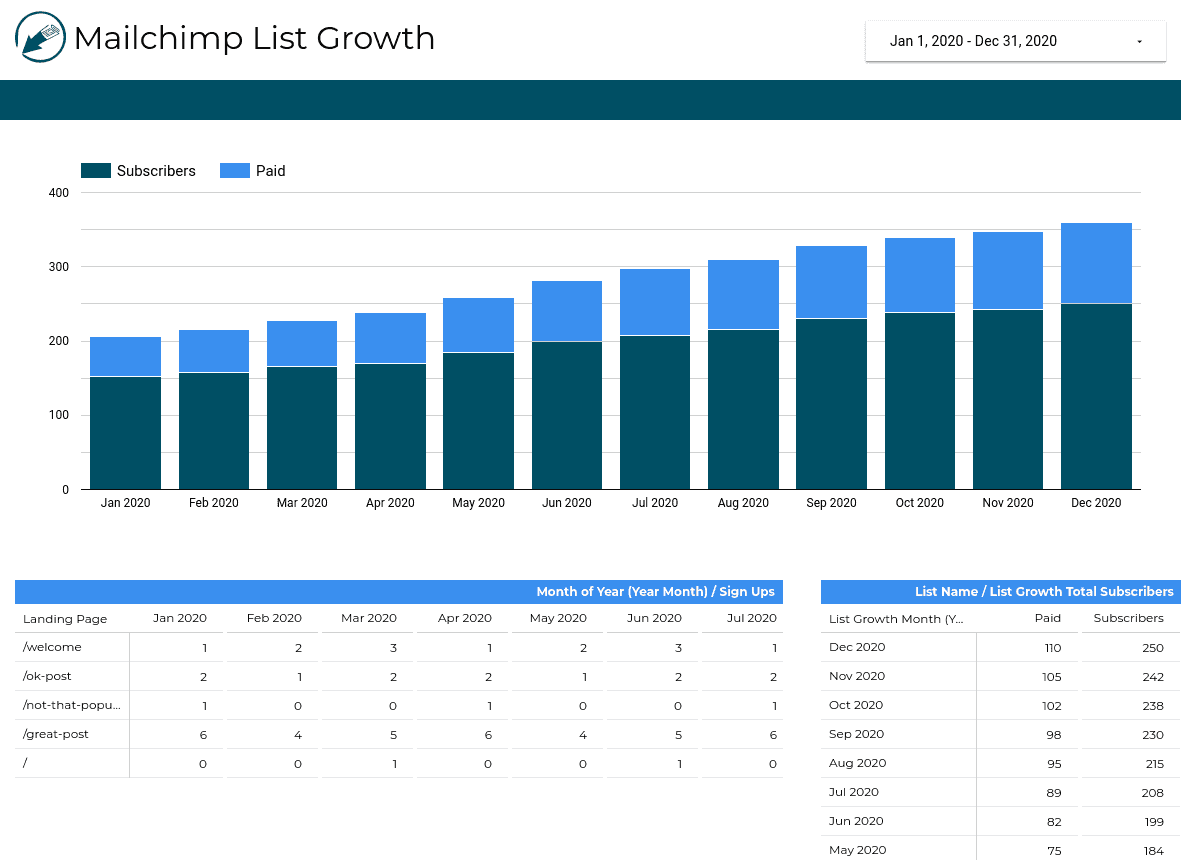The width and height of the screenshot is (1181, 861).
Task: Sort by the Landing Page column header
Action: (65, 618)
